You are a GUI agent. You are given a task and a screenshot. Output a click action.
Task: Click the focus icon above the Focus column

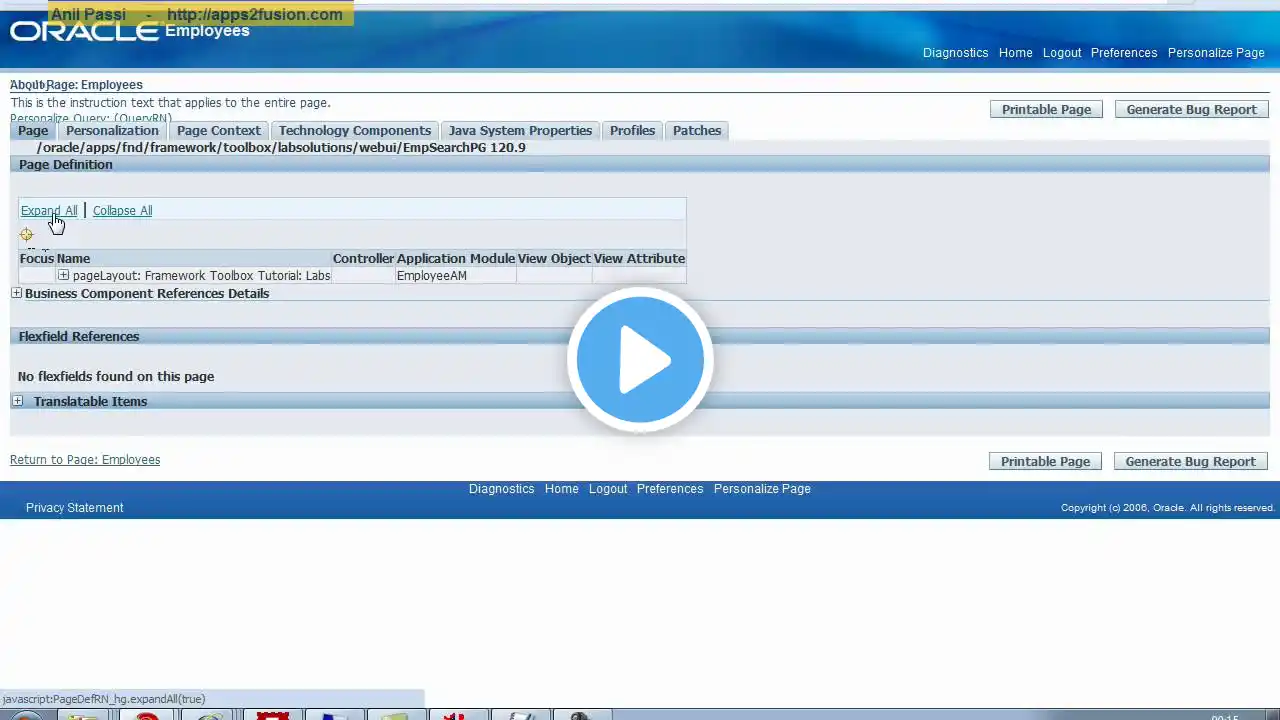(x=26, y=235)
